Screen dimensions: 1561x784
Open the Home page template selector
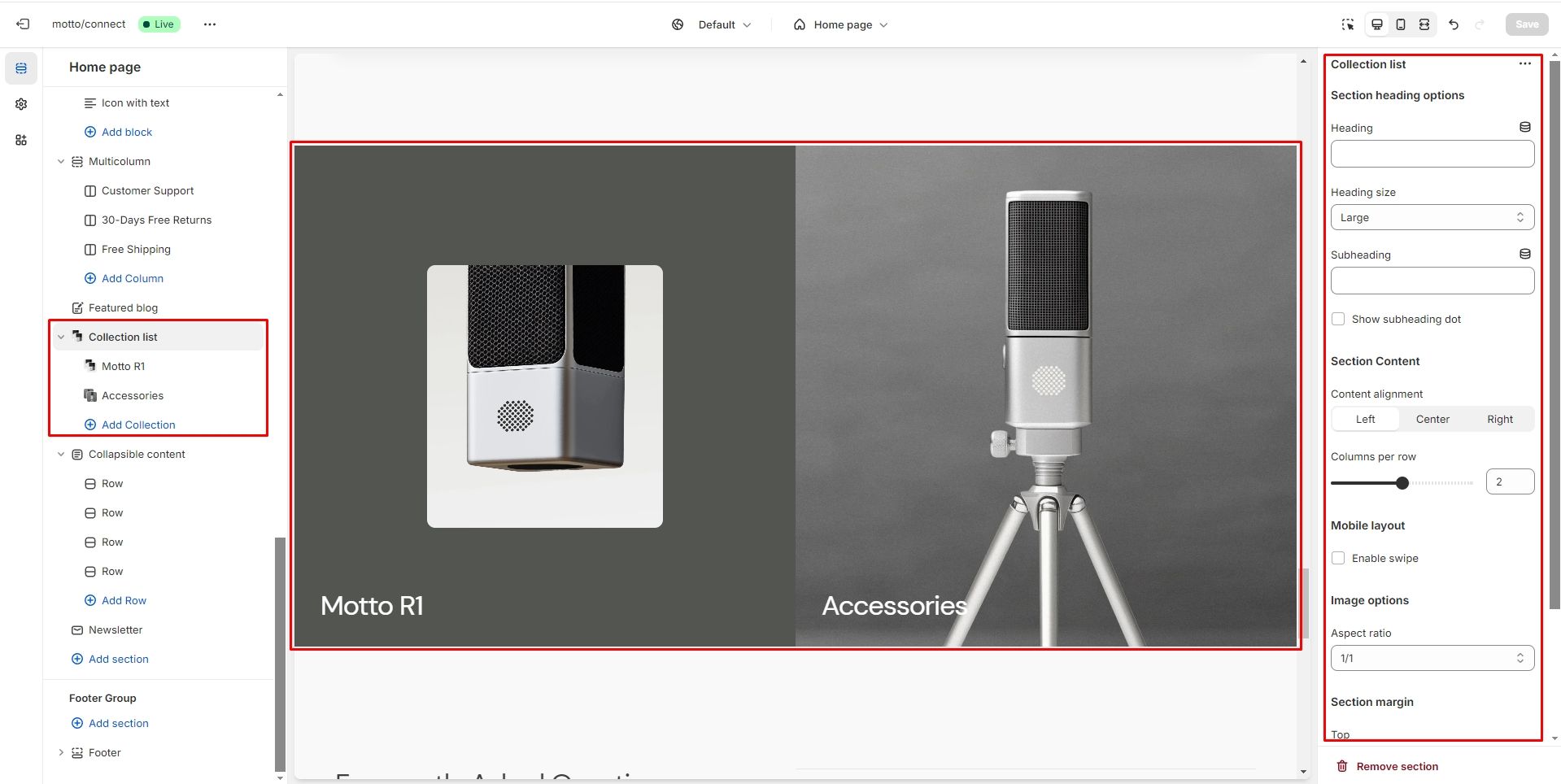[841, 24]
